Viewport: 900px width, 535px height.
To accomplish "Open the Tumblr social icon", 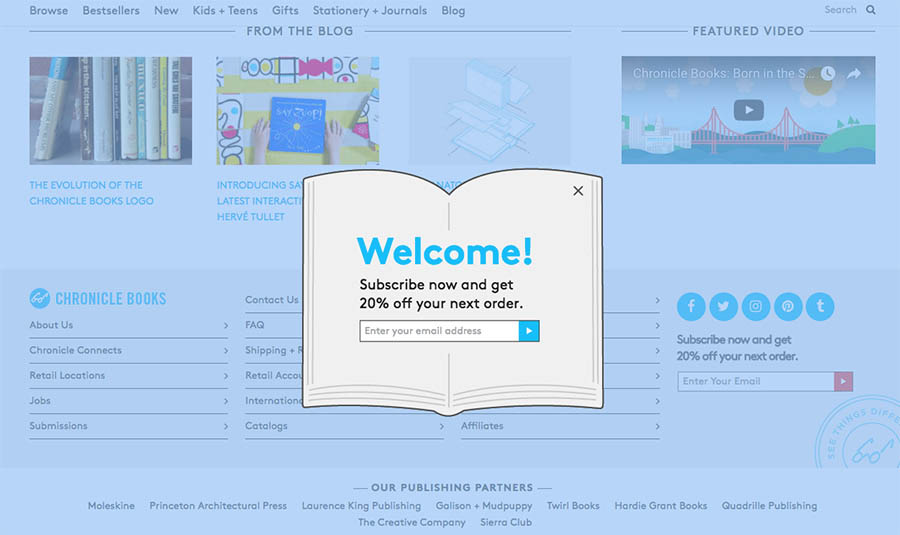I will click(819, 307).
